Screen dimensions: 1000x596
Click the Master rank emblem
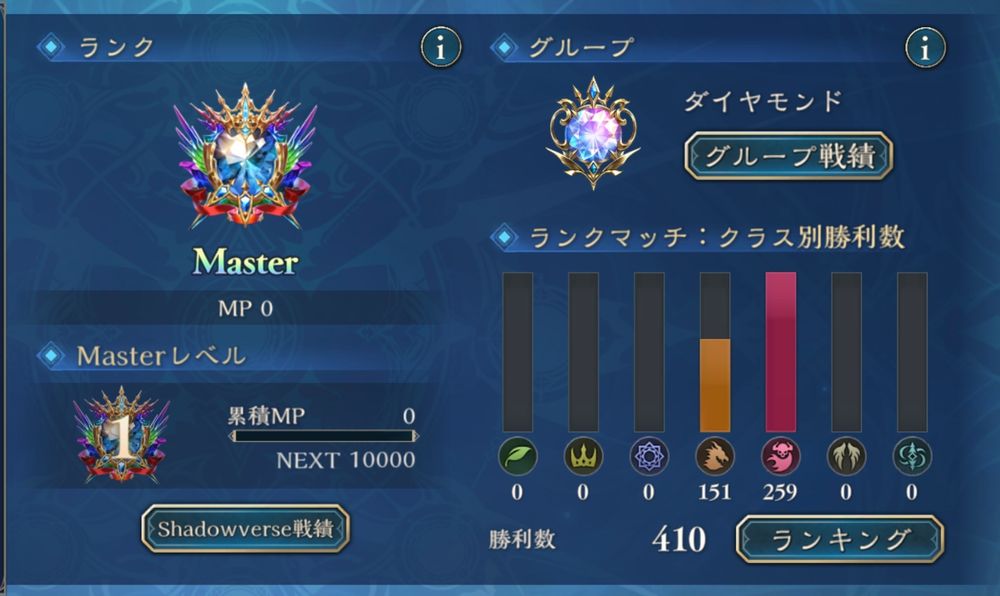[x=246, y=157]
